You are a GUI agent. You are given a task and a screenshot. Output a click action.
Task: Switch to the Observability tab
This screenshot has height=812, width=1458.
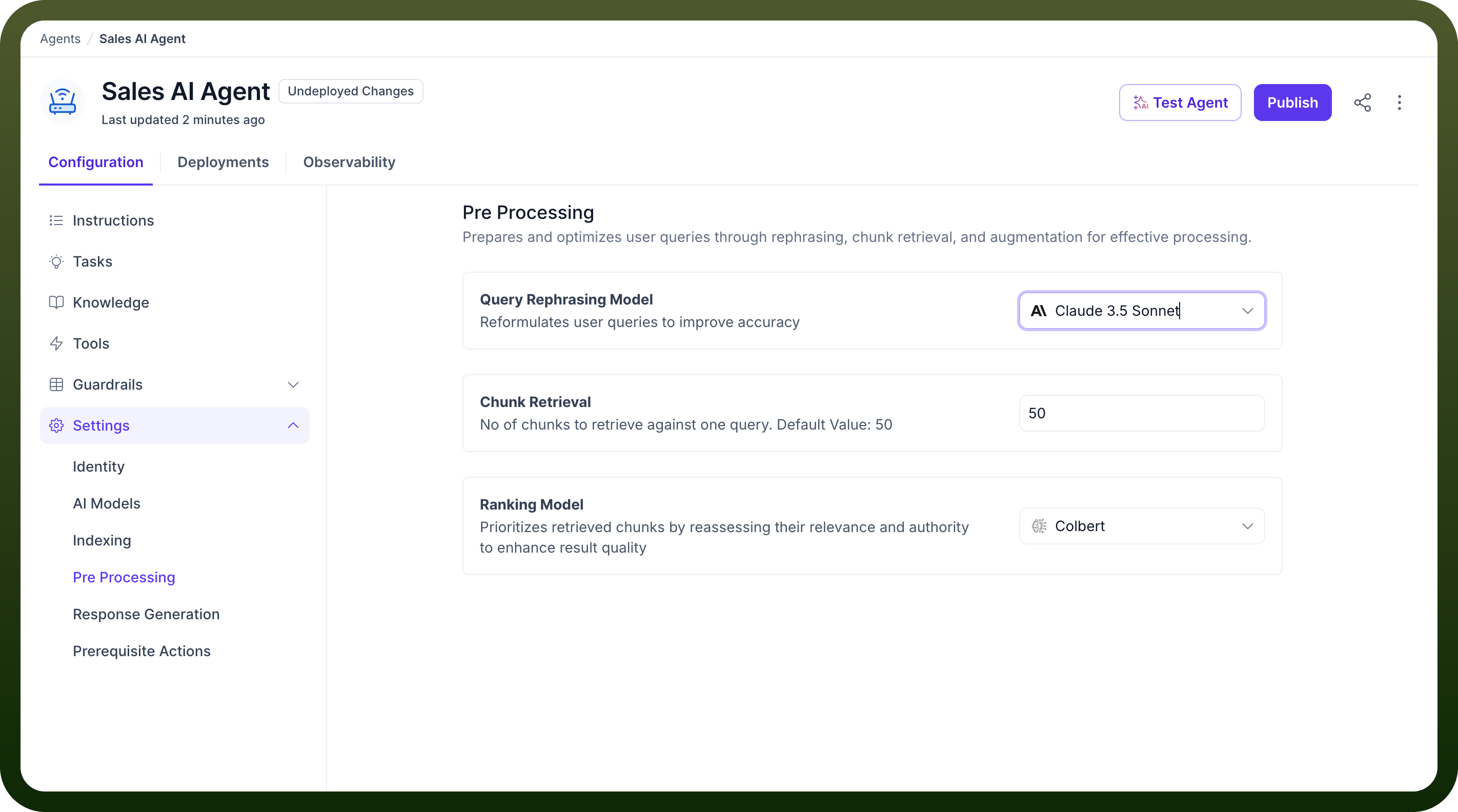[x=349, y=163]
